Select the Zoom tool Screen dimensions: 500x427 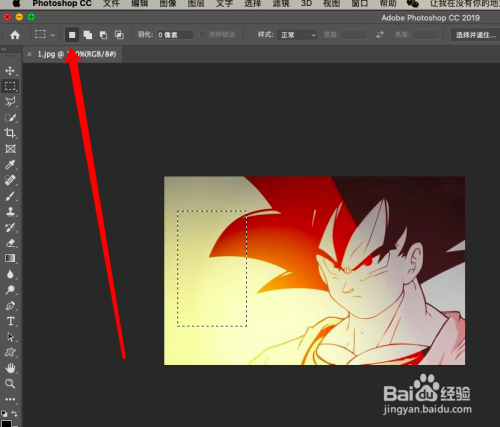pyautogui.click(x=10, y=384)
